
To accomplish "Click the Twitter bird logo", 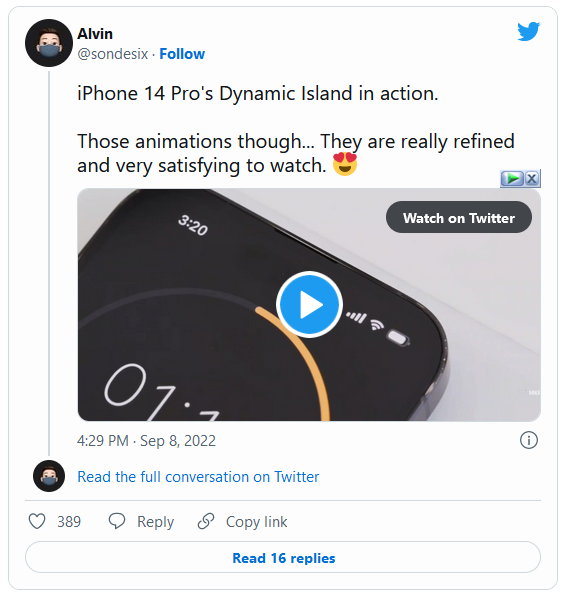I will tap(528, 31).
